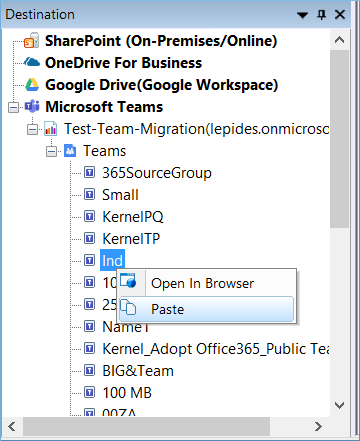Select the KernelTP team
This screenshot has width=360, height=441.
tap(131, 239)
